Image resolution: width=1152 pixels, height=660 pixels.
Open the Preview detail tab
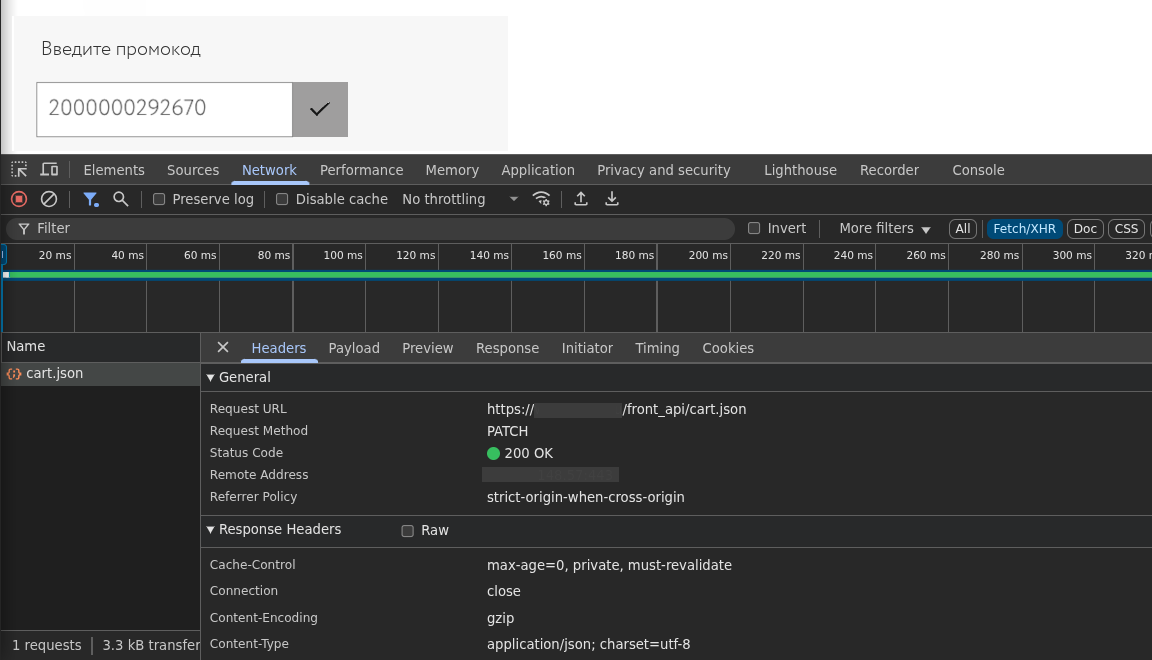click(428, 348)
